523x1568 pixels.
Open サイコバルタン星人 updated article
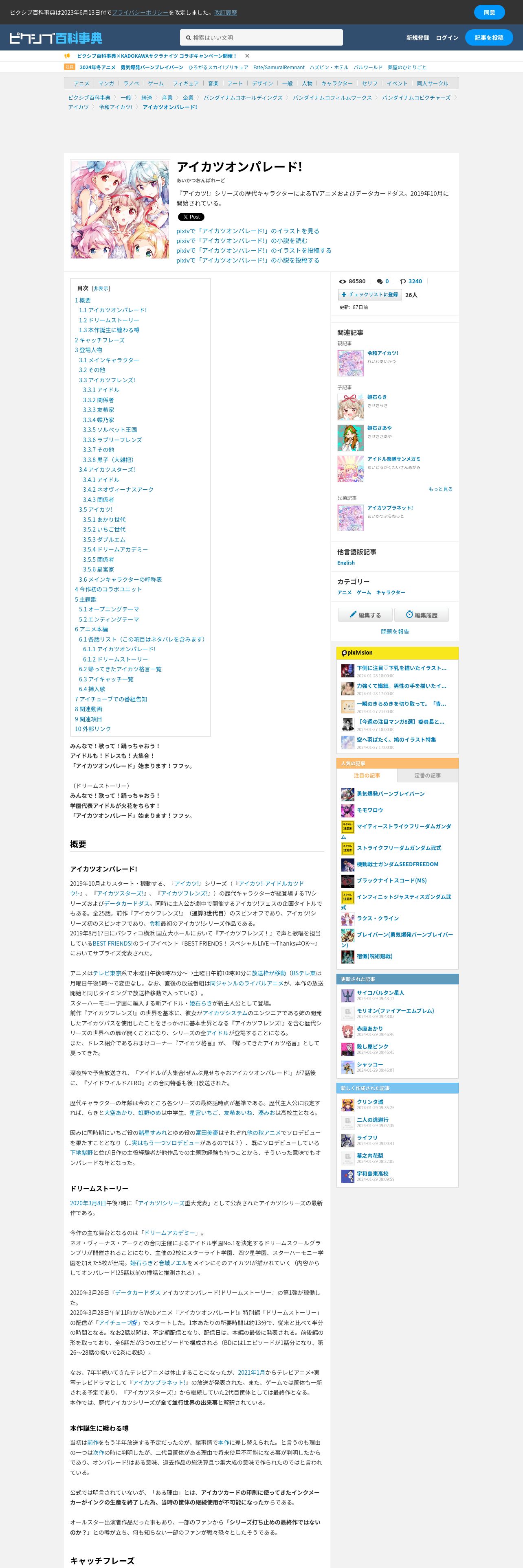tap(380, 993)
